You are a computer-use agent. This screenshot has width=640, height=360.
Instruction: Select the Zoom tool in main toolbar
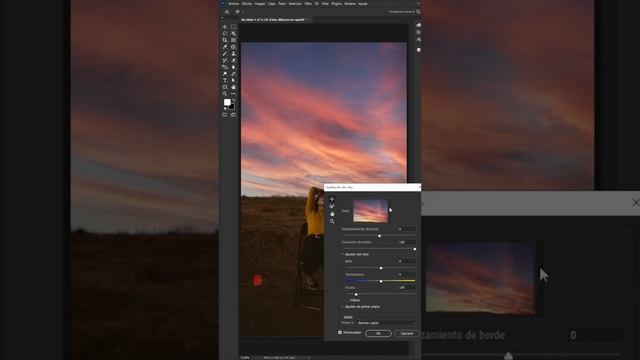coord(225,94)
